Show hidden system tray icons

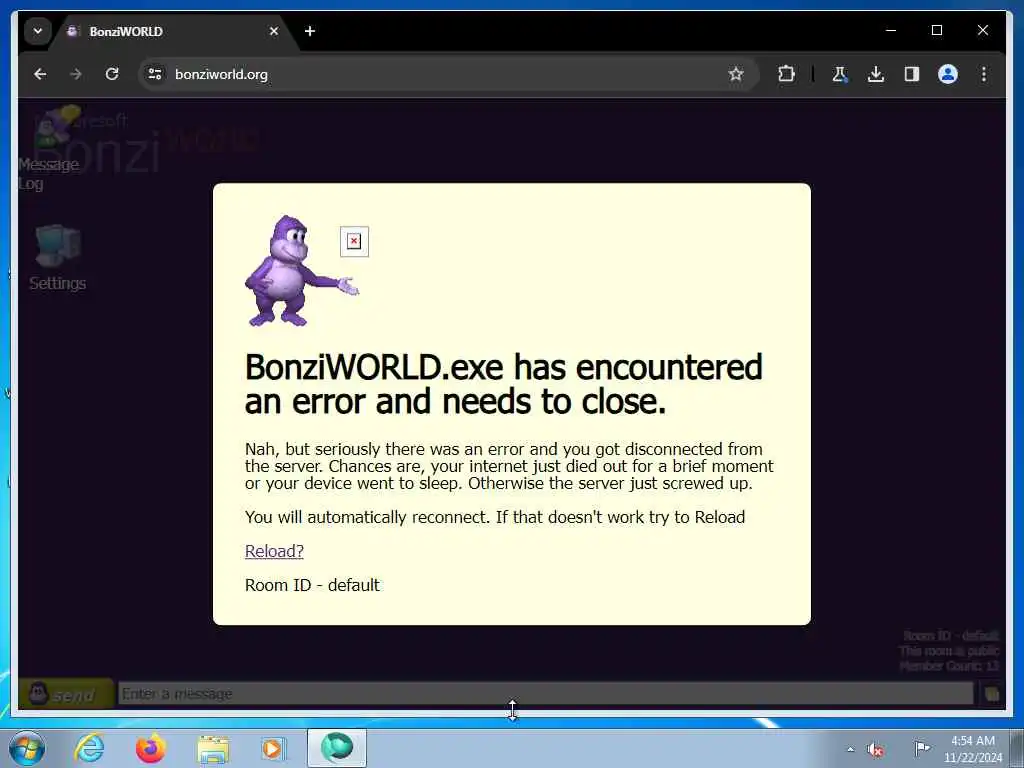click(850, 749)
